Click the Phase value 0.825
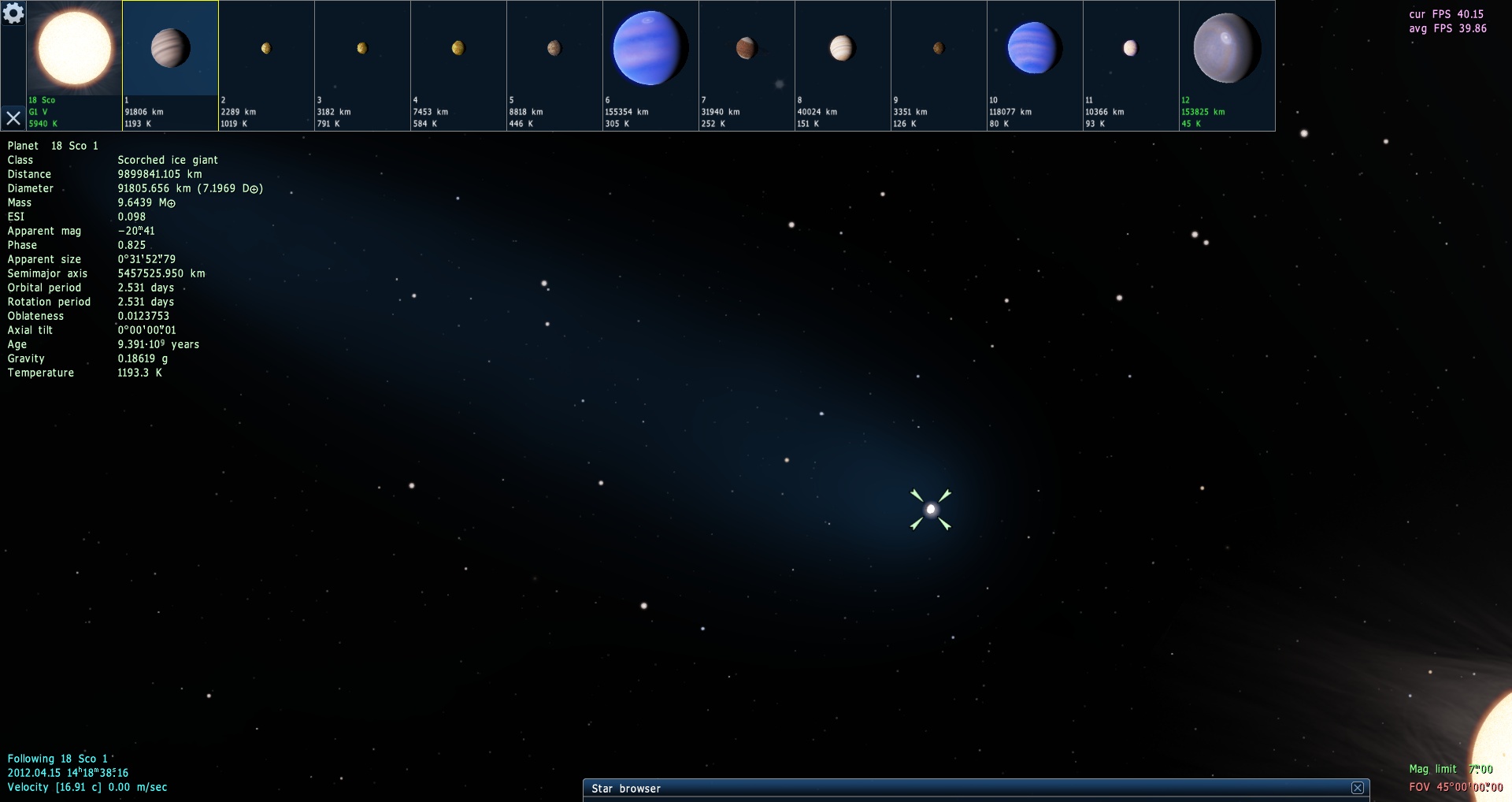The image size is (1512, 802). point(132,245)
